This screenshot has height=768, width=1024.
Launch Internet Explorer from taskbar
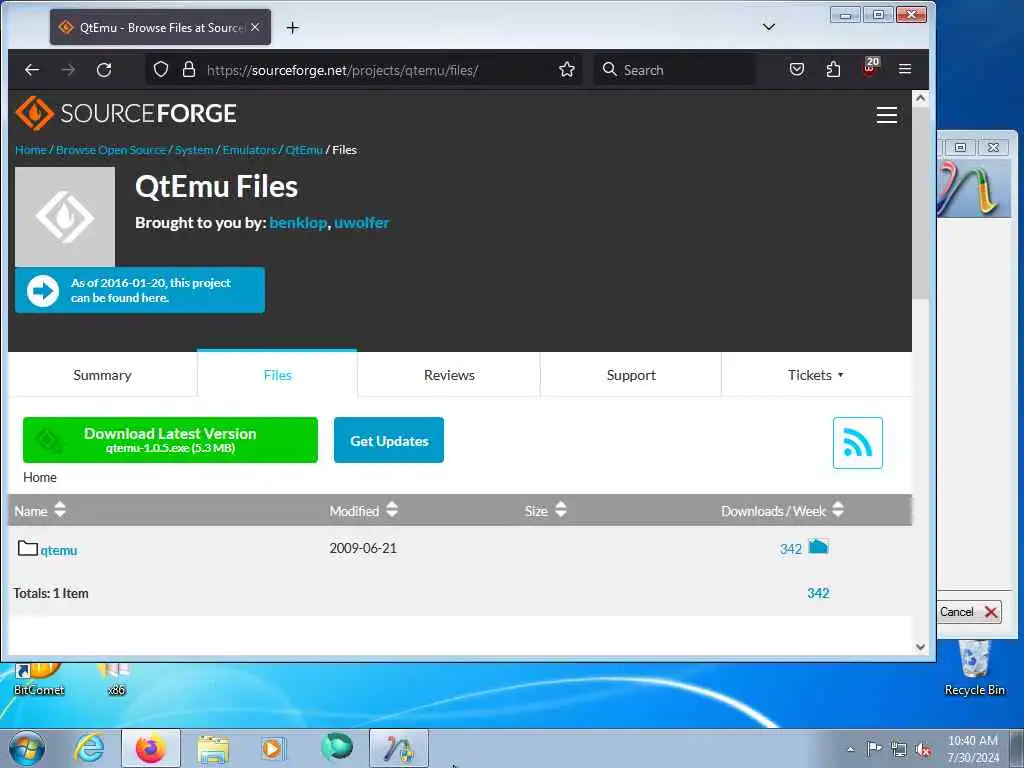89,748
